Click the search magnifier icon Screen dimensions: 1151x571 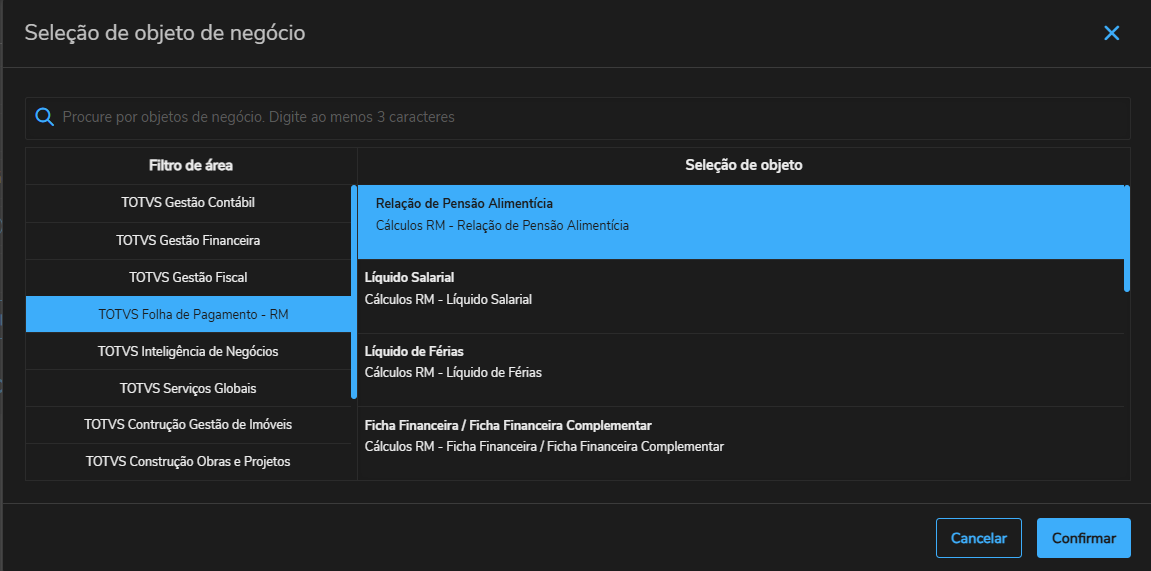click(x=44, y=117)
